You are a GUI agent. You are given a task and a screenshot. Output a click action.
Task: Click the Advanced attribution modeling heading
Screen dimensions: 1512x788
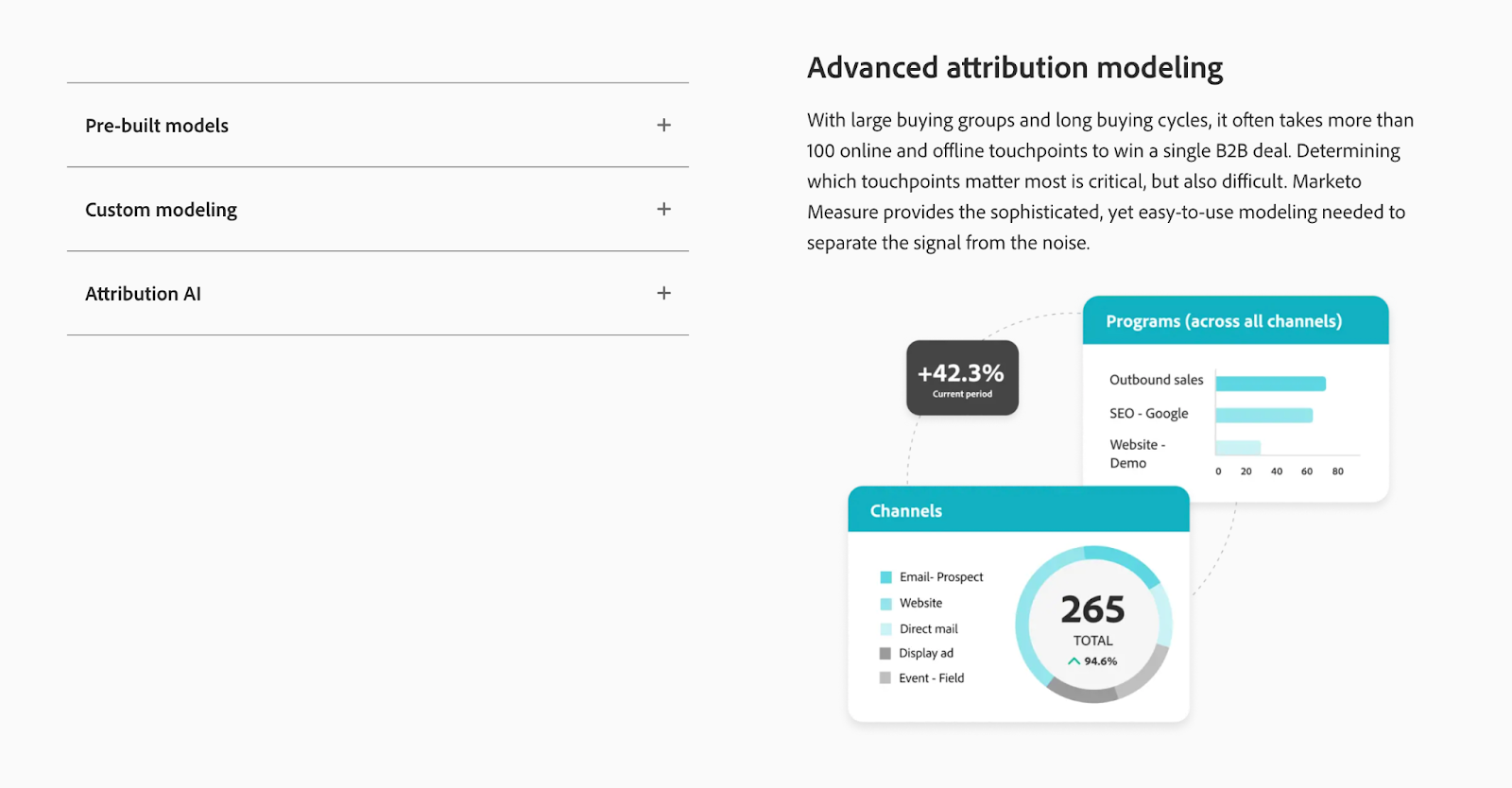(1014, 67)
